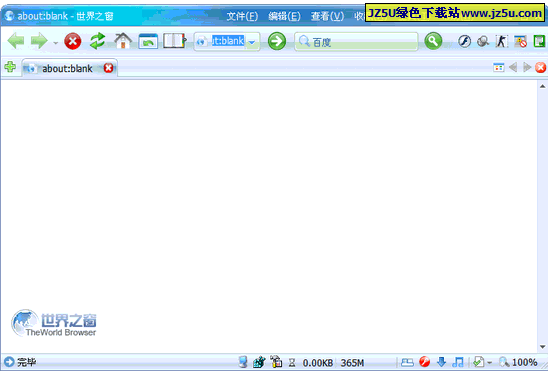Open the blue download arrow icon
Image resolution: width=548 pixels, height=372 pixels.
pos(442,362)
